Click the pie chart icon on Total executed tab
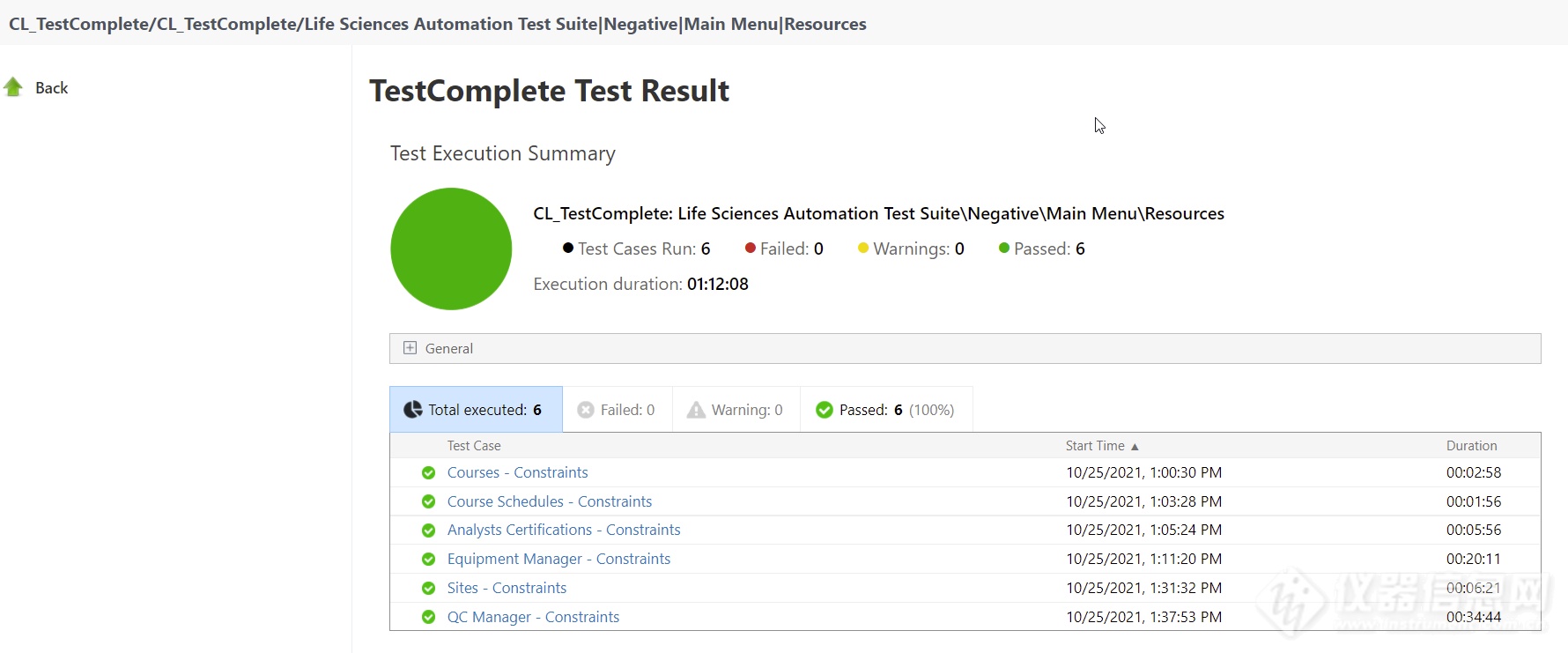1568x653 pixels. point(412,410)
